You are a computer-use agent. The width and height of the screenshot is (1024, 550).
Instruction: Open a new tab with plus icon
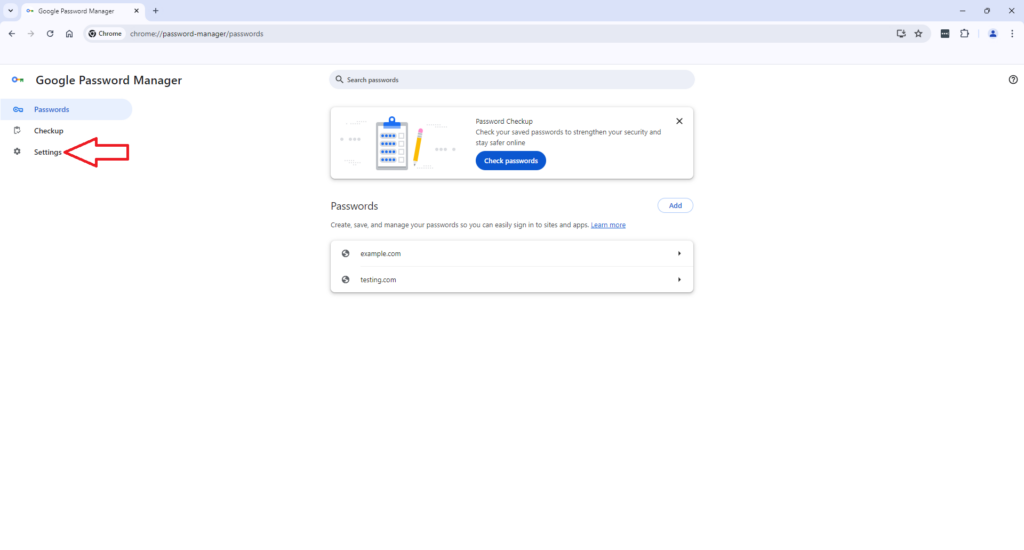155,10
